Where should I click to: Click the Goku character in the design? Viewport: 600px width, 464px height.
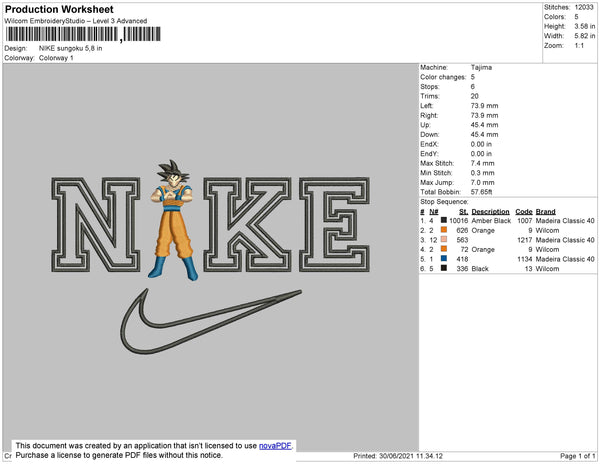[173, 220]
